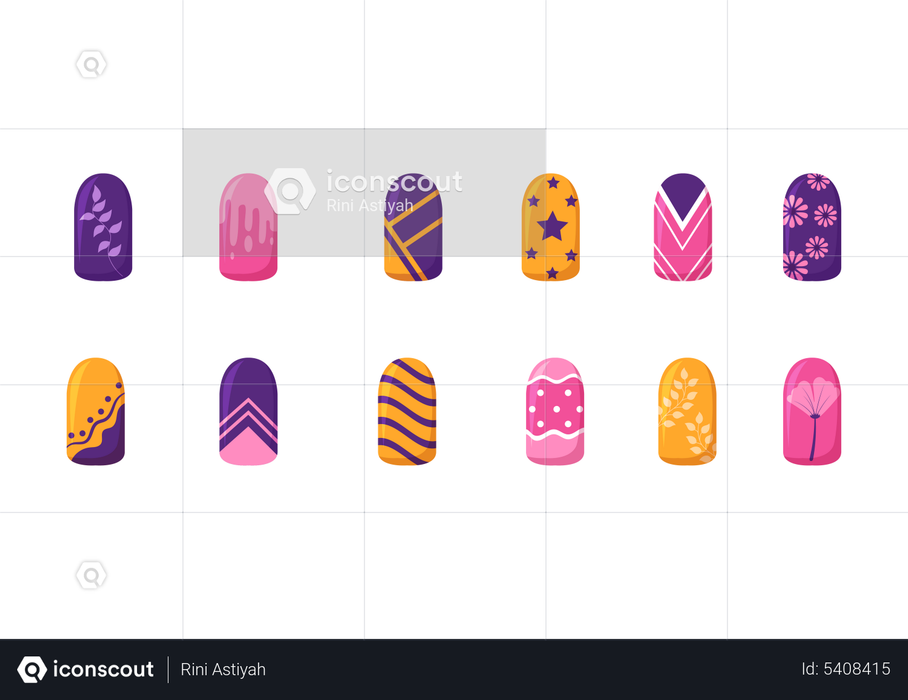Click the asset Id 5408415 text

846,669
